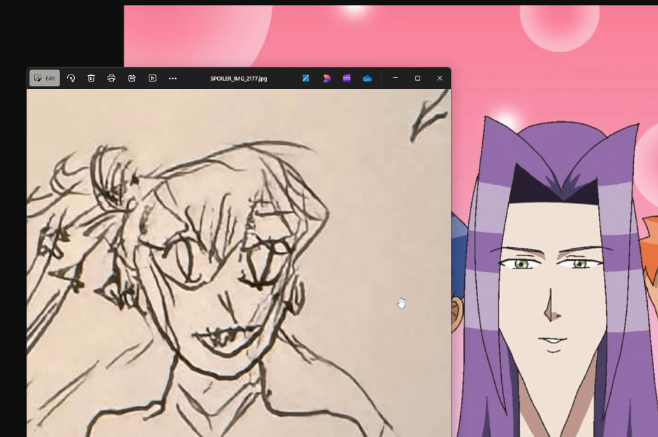
Task: Click the SPOILER_IMG_2177.jpg file name
Action: 239,79
